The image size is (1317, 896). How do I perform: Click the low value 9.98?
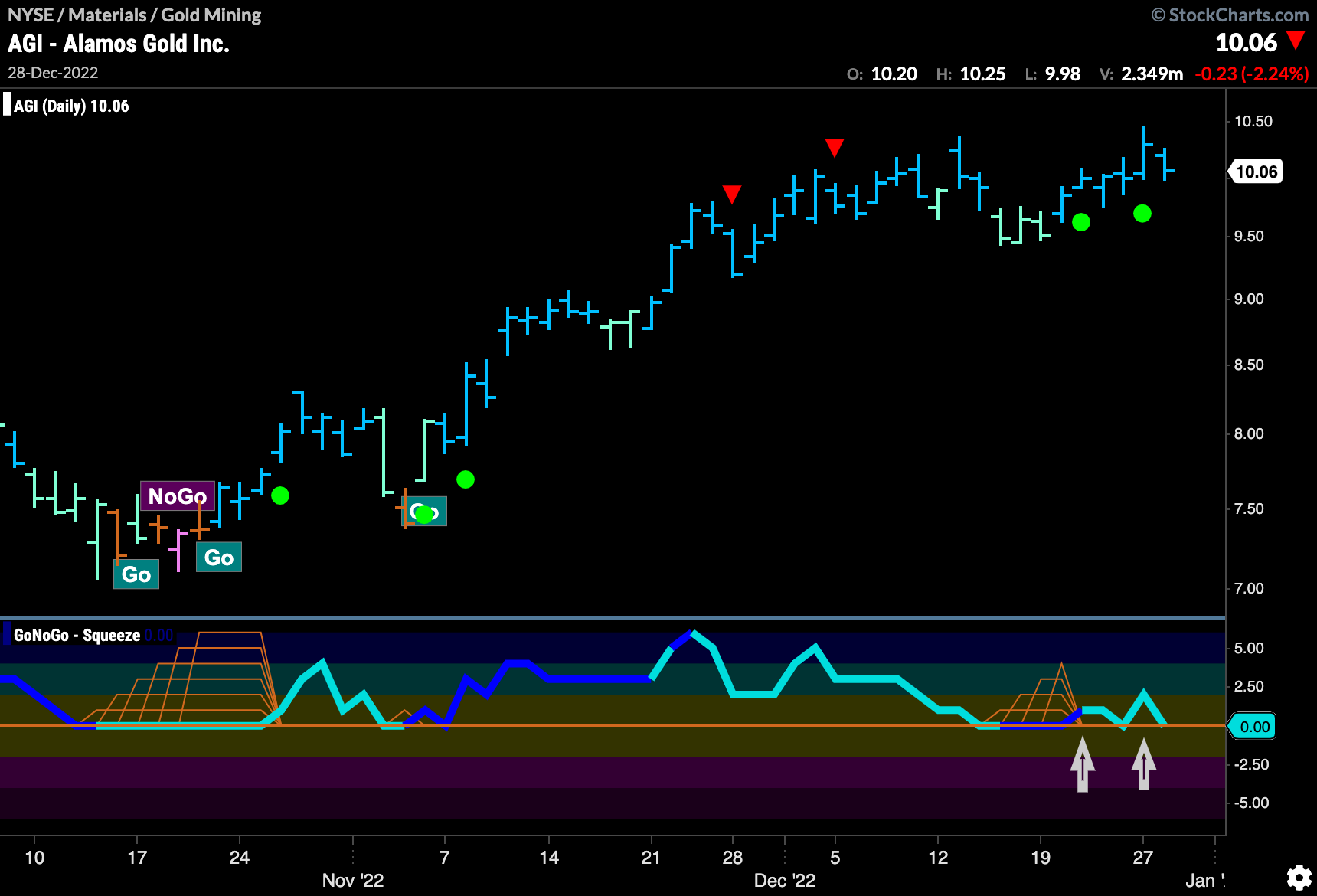(1063, 74)
